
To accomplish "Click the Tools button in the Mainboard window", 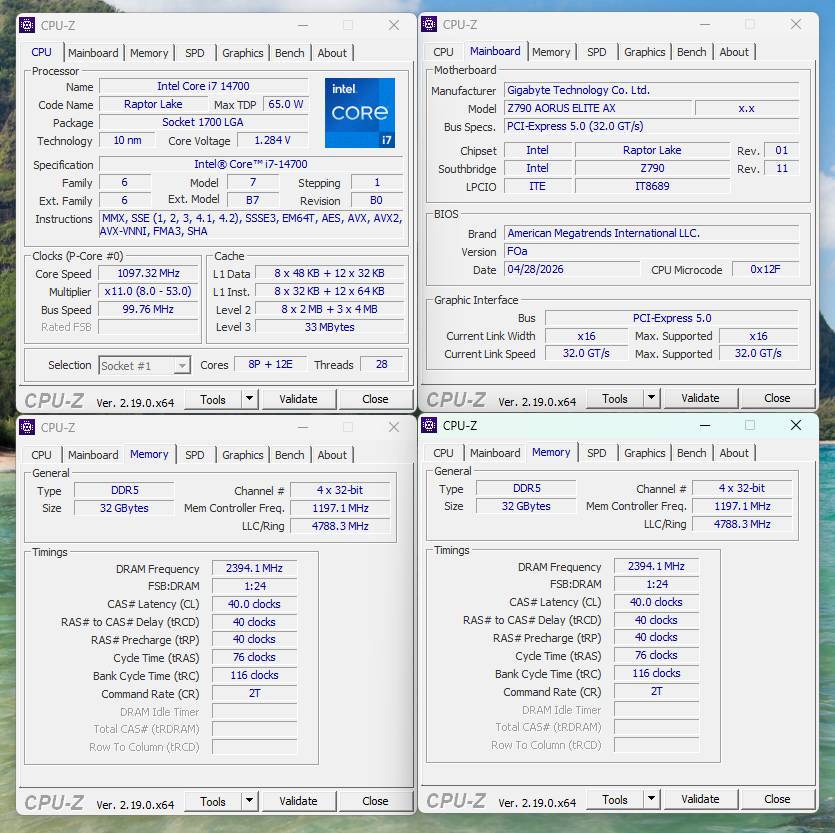I will [615, 398].
